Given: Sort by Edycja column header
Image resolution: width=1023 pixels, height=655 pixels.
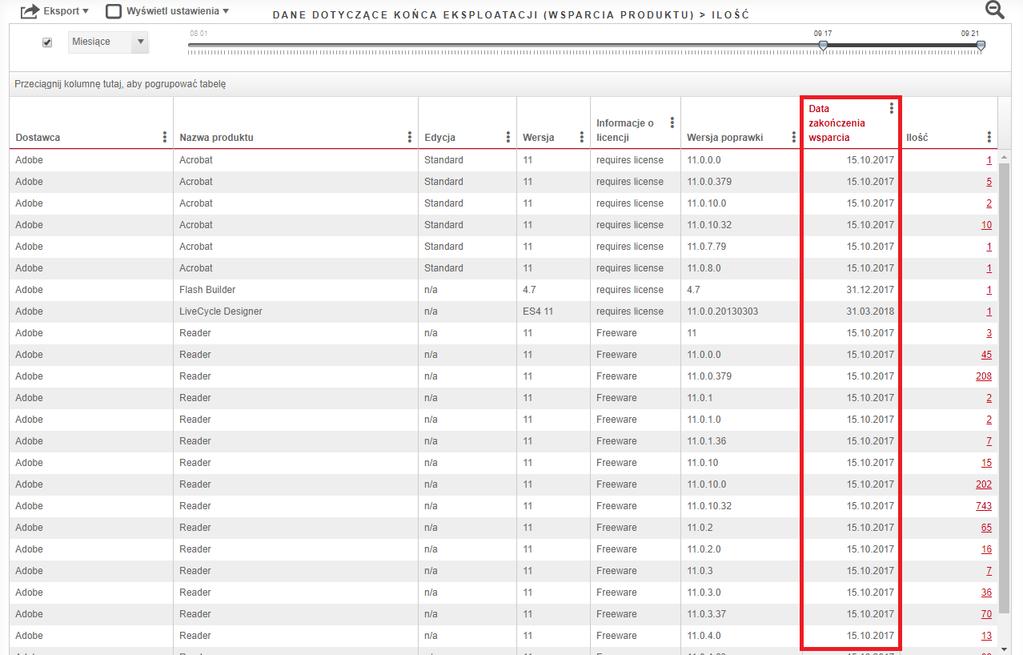Looking at the screenshot, I should click(440, 138).
